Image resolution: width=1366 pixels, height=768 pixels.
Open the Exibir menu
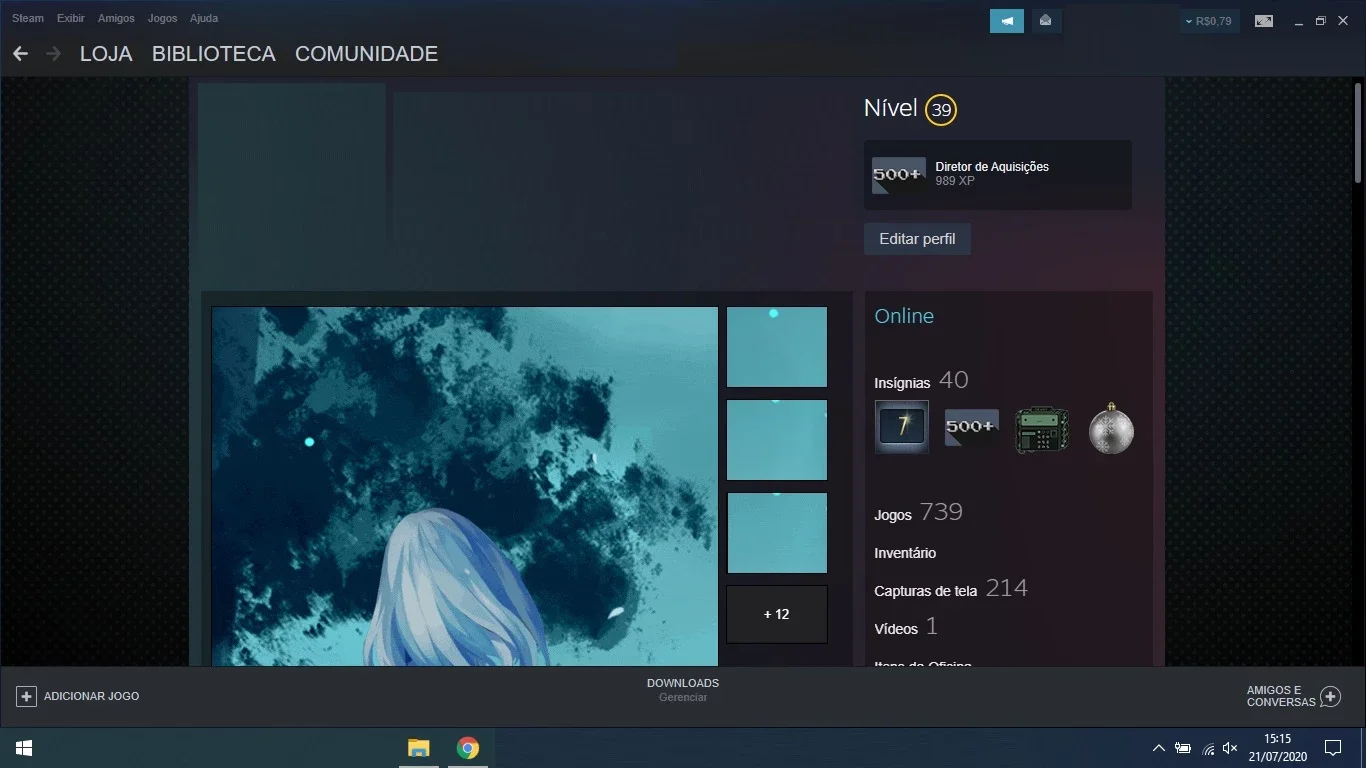click(71, 18)
